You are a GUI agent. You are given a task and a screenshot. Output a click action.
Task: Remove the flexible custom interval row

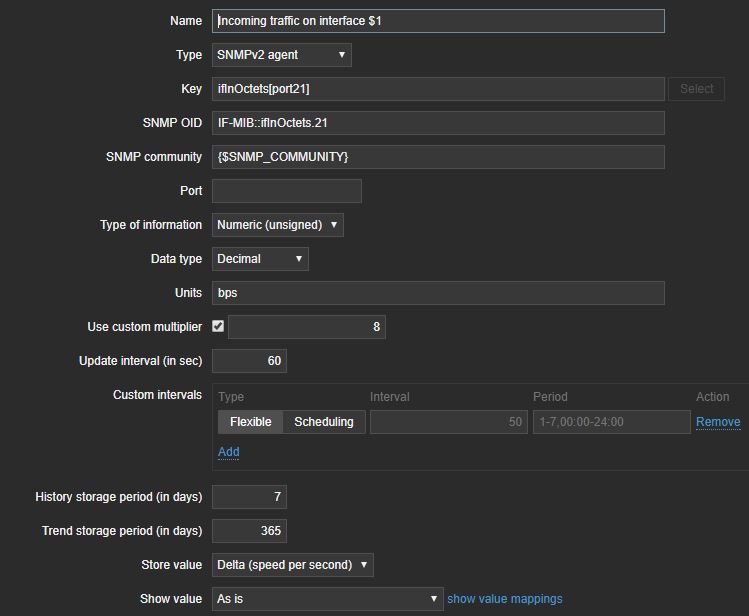(x=718, y=422)
